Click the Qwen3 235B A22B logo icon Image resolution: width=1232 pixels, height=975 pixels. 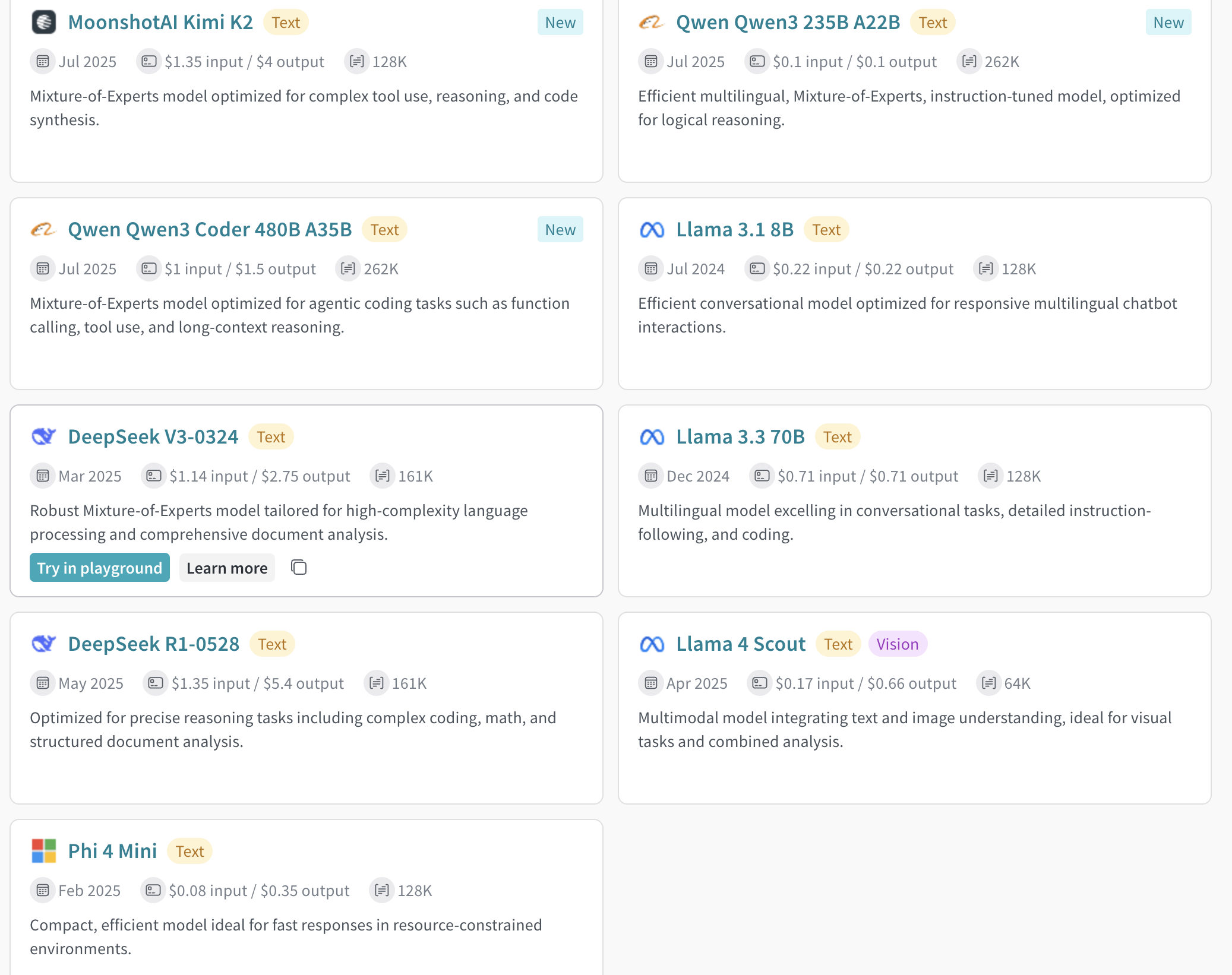point(652,23)
